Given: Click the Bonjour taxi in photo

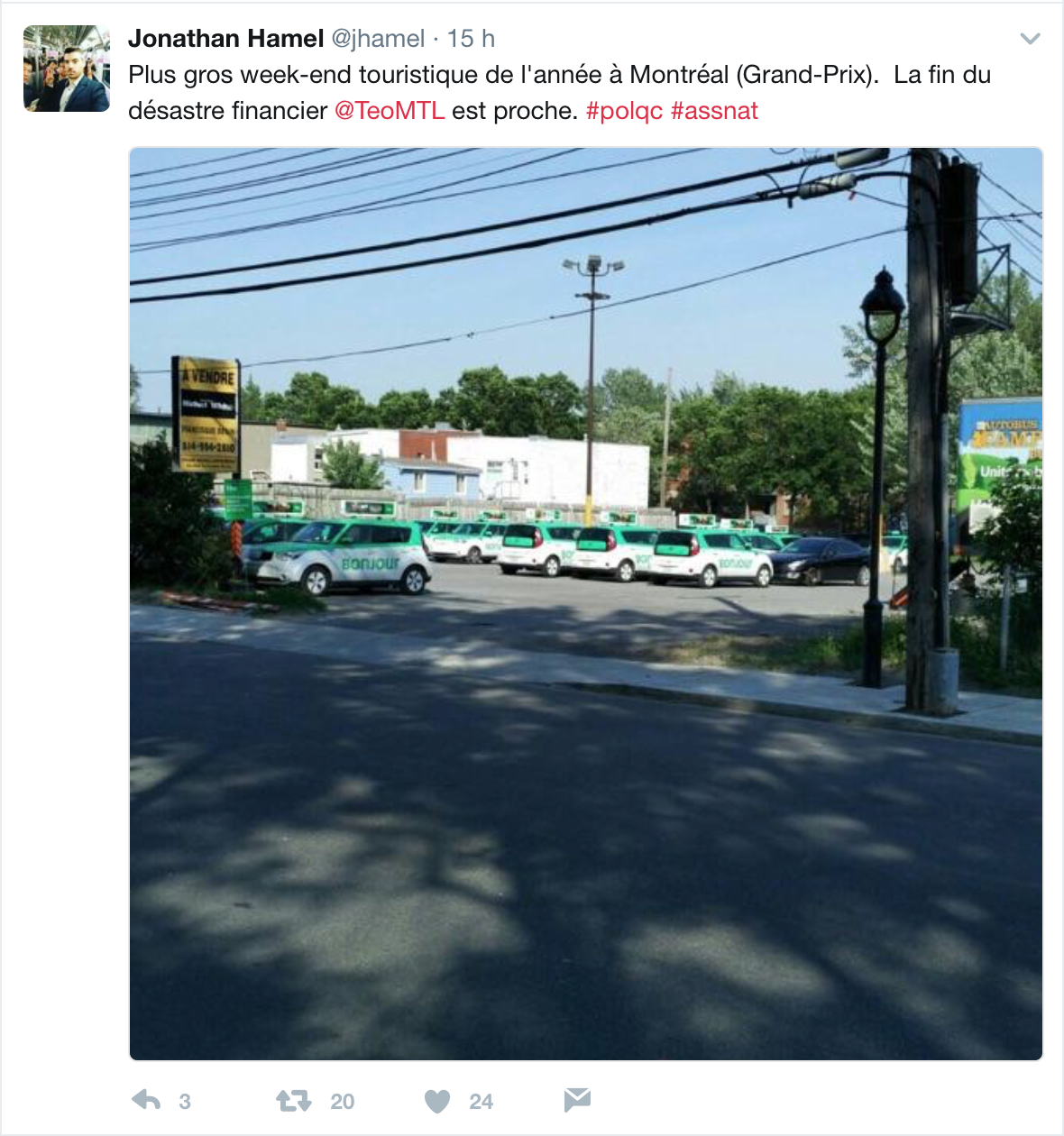Looking at the screenshot, I should 338,556.
